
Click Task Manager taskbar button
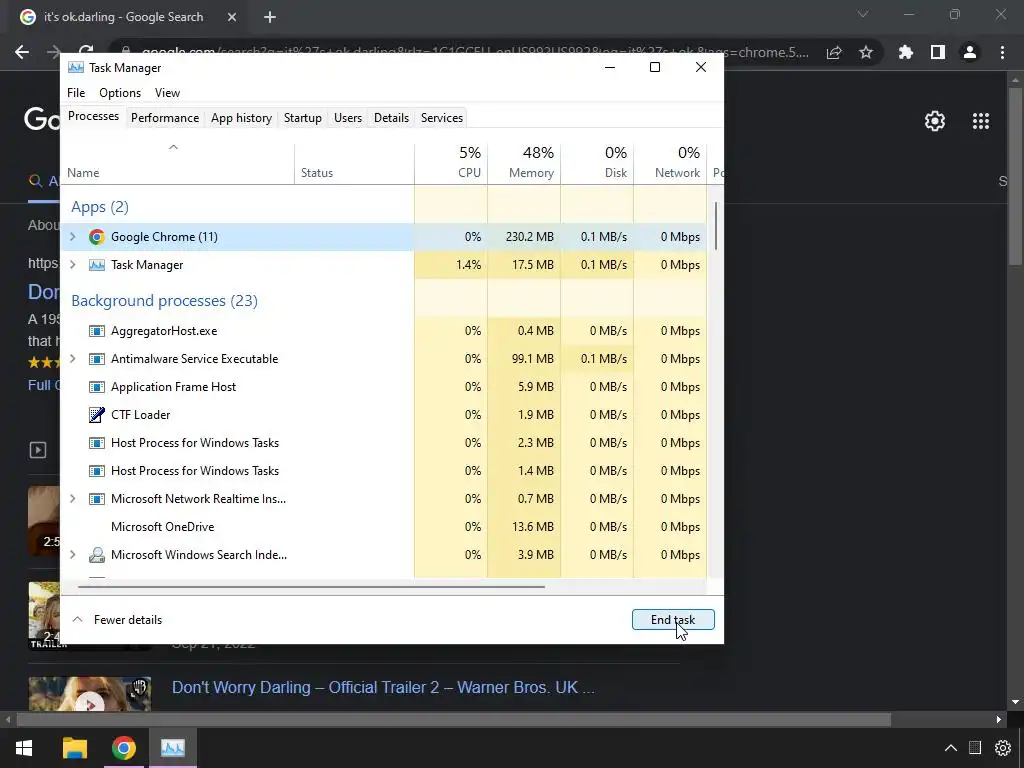click(173, 748)
